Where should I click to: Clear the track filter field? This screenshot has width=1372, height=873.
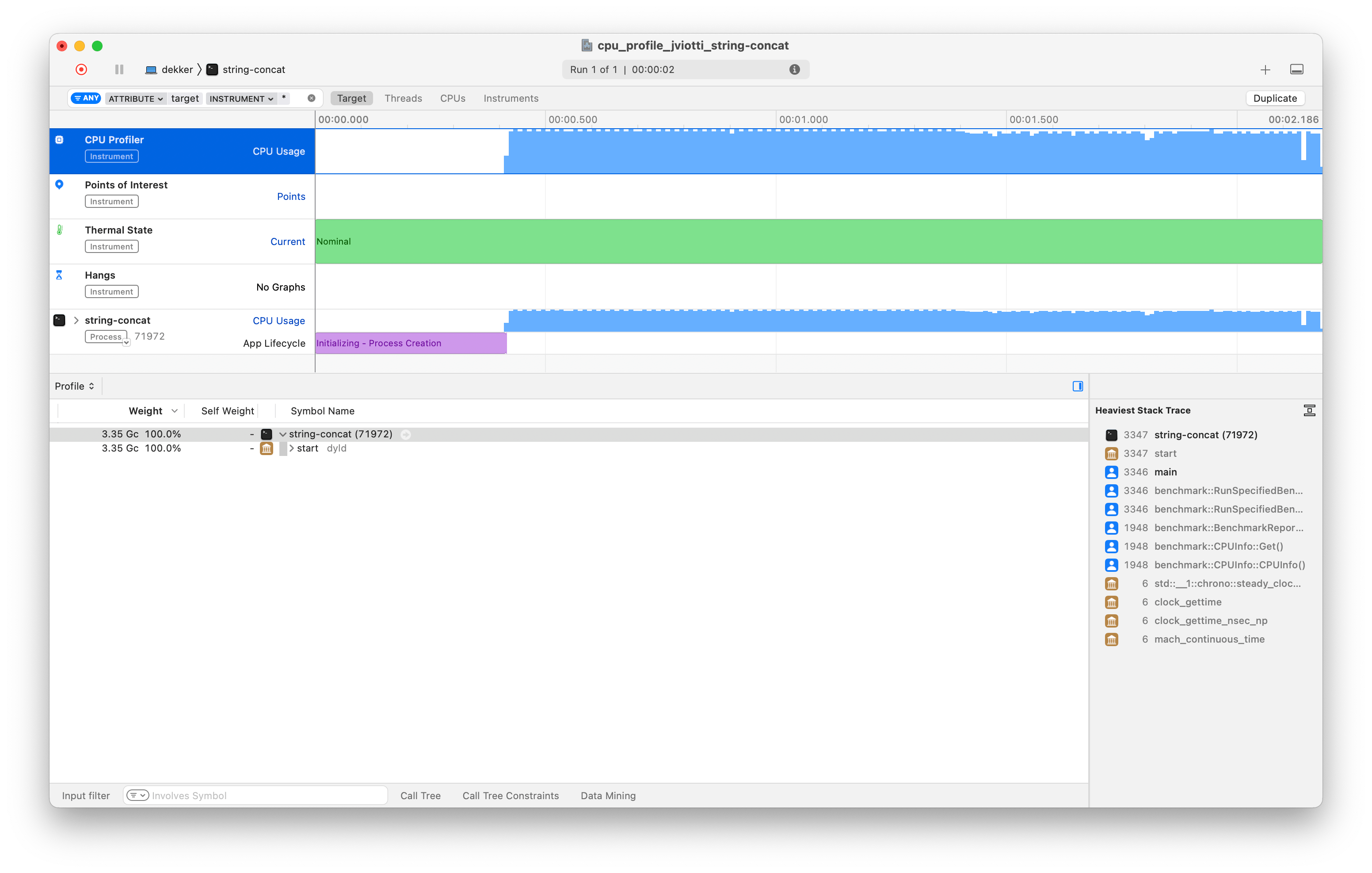point(312,98)
